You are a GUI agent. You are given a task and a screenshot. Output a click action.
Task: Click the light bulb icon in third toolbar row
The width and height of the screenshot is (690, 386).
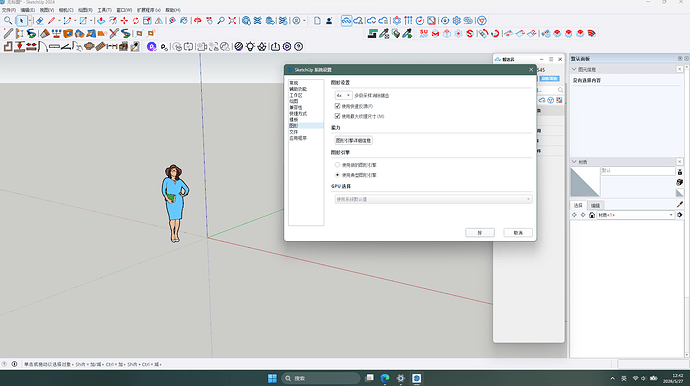(250, 46)
